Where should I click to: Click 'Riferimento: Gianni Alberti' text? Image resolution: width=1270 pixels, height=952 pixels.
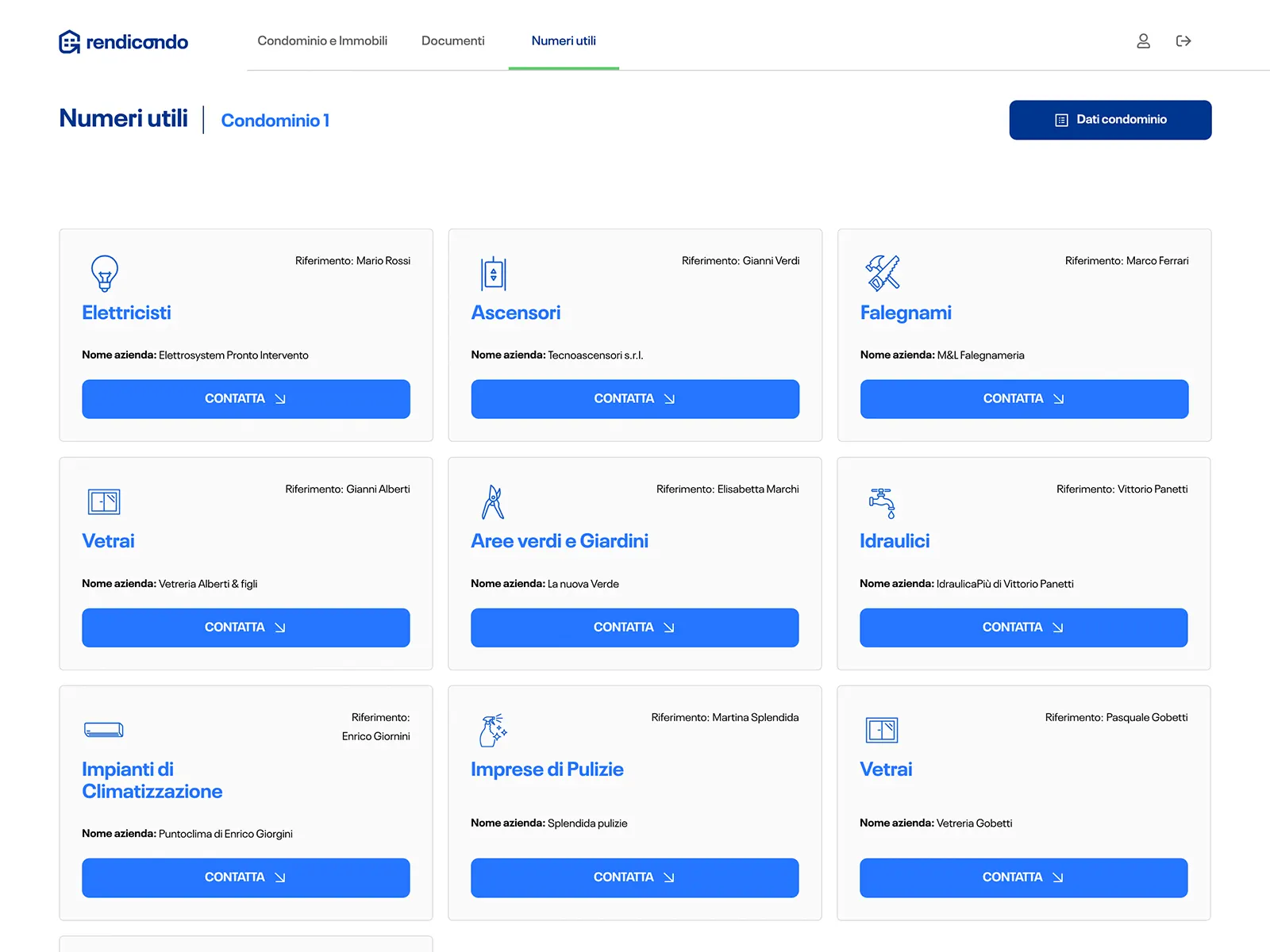(348, 489)
